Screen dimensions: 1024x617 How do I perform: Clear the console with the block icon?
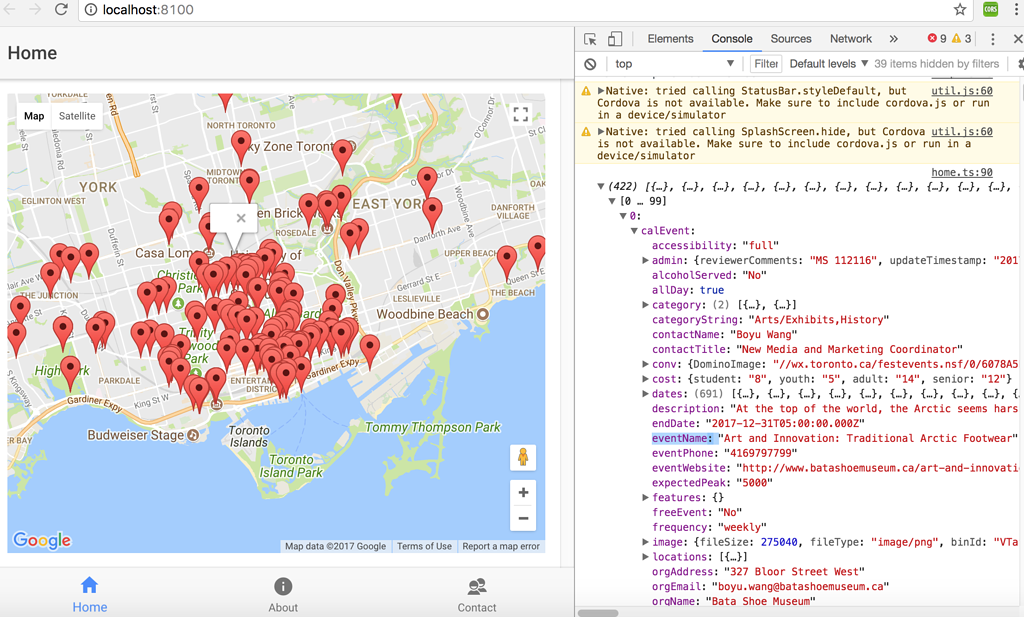point(590,64)
